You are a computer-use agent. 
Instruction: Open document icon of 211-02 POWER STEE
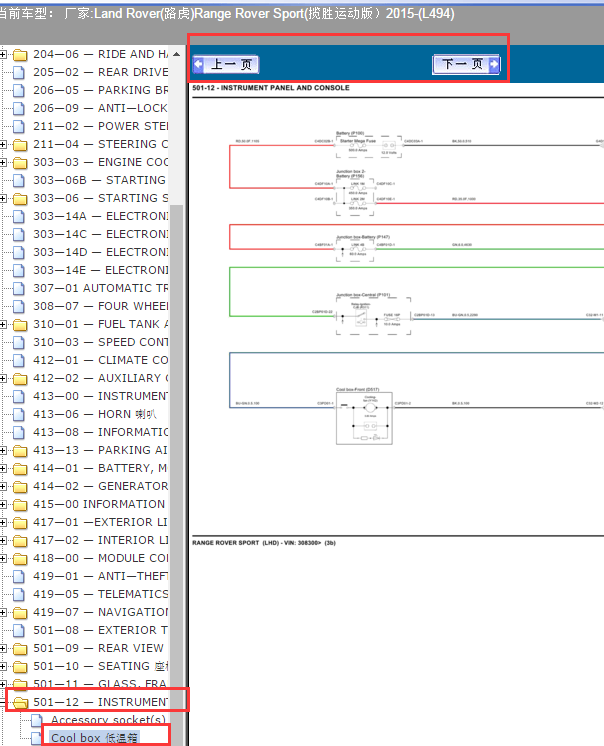[x=19, y=127]
